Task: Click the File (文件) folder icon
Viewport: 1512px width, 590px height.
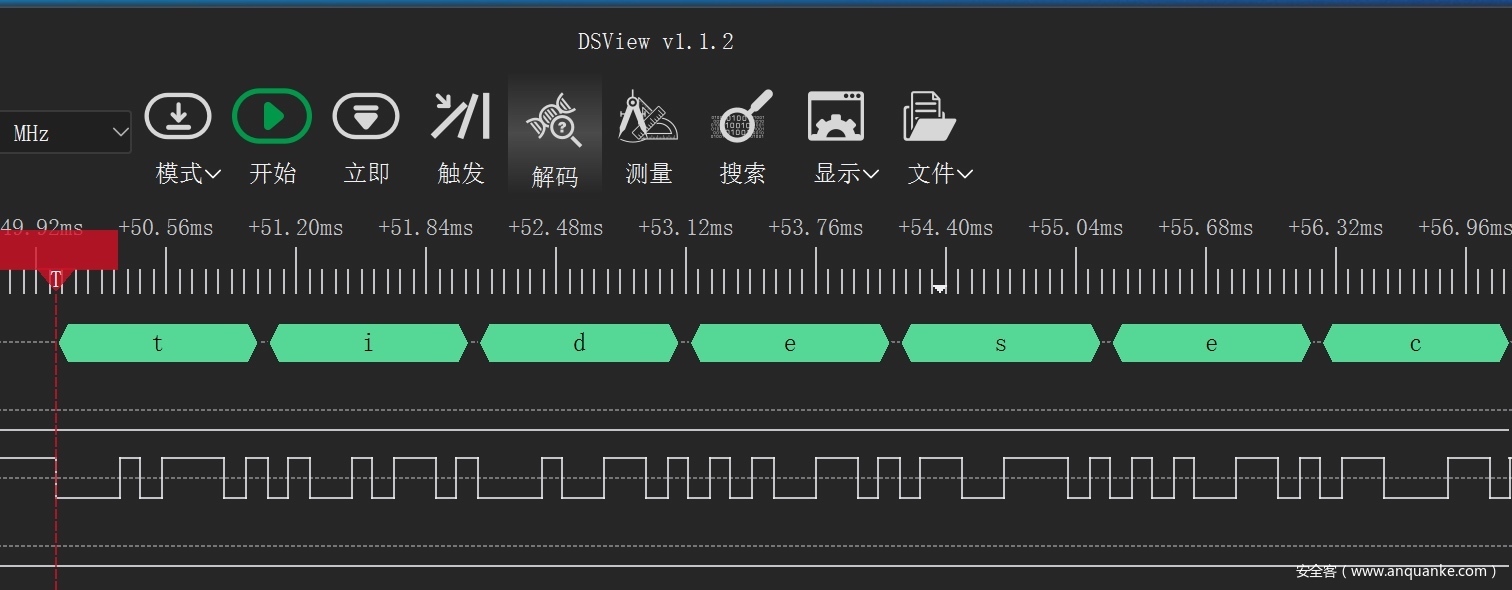Action: click(x=929, y=117)
